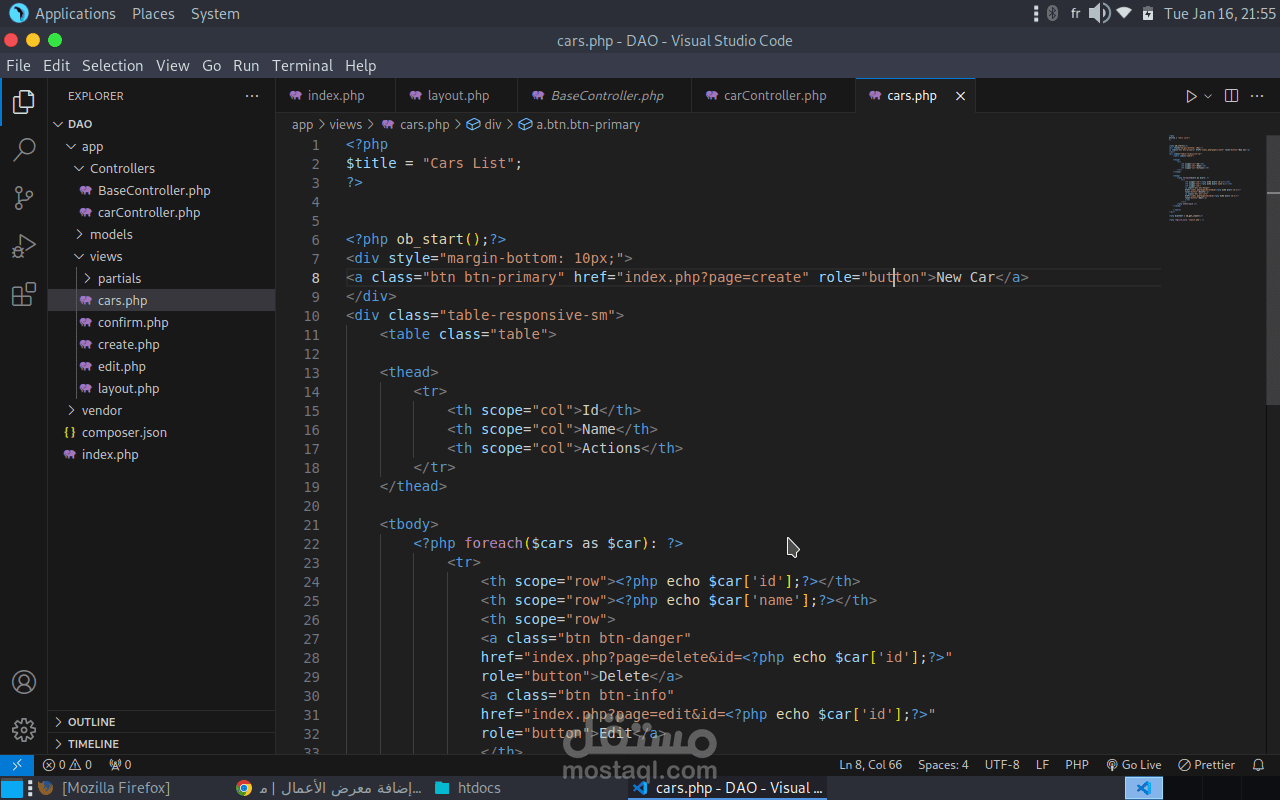Expand the OUTLINE section
Image resolution: width=1280 pixels, height=800 pixels.
[x=91, y=722]
